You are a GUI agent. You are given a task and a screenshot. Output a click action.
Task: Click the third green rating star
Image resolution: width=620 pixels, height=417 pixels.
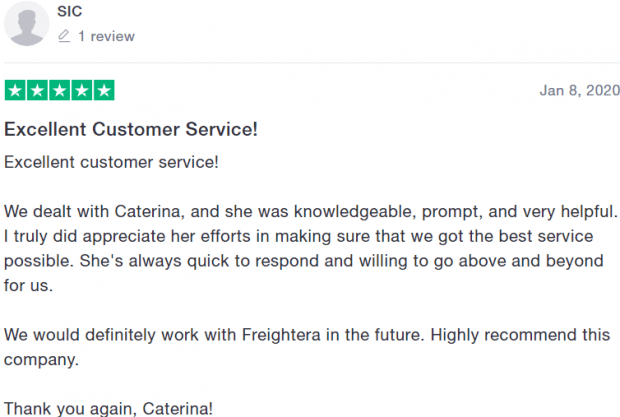60,91
